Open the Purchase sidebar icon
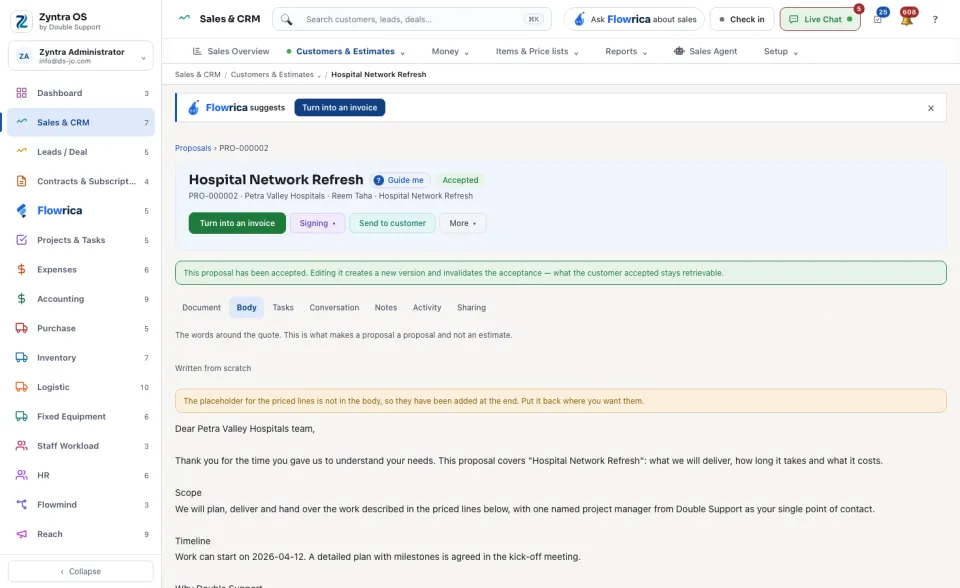Screen dimensions: 960x588 (x=21, y=328)
